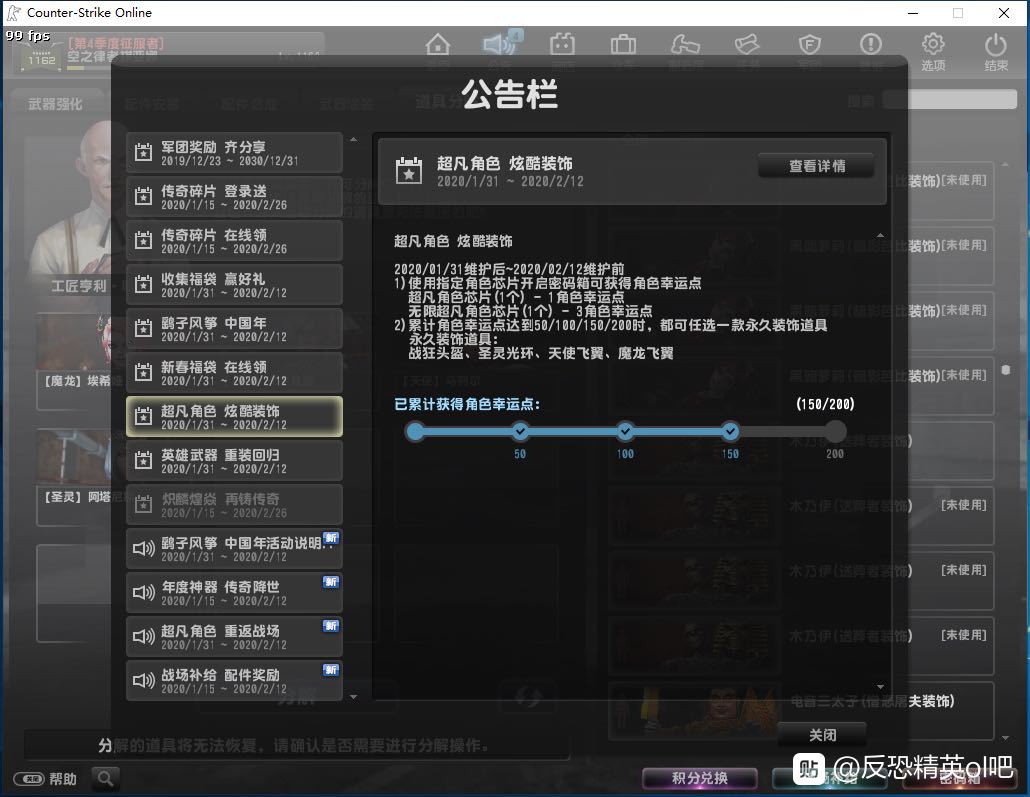1030x797 pixels.
Task: Click the calendar icon in announcement header
Action: point(409,171)
